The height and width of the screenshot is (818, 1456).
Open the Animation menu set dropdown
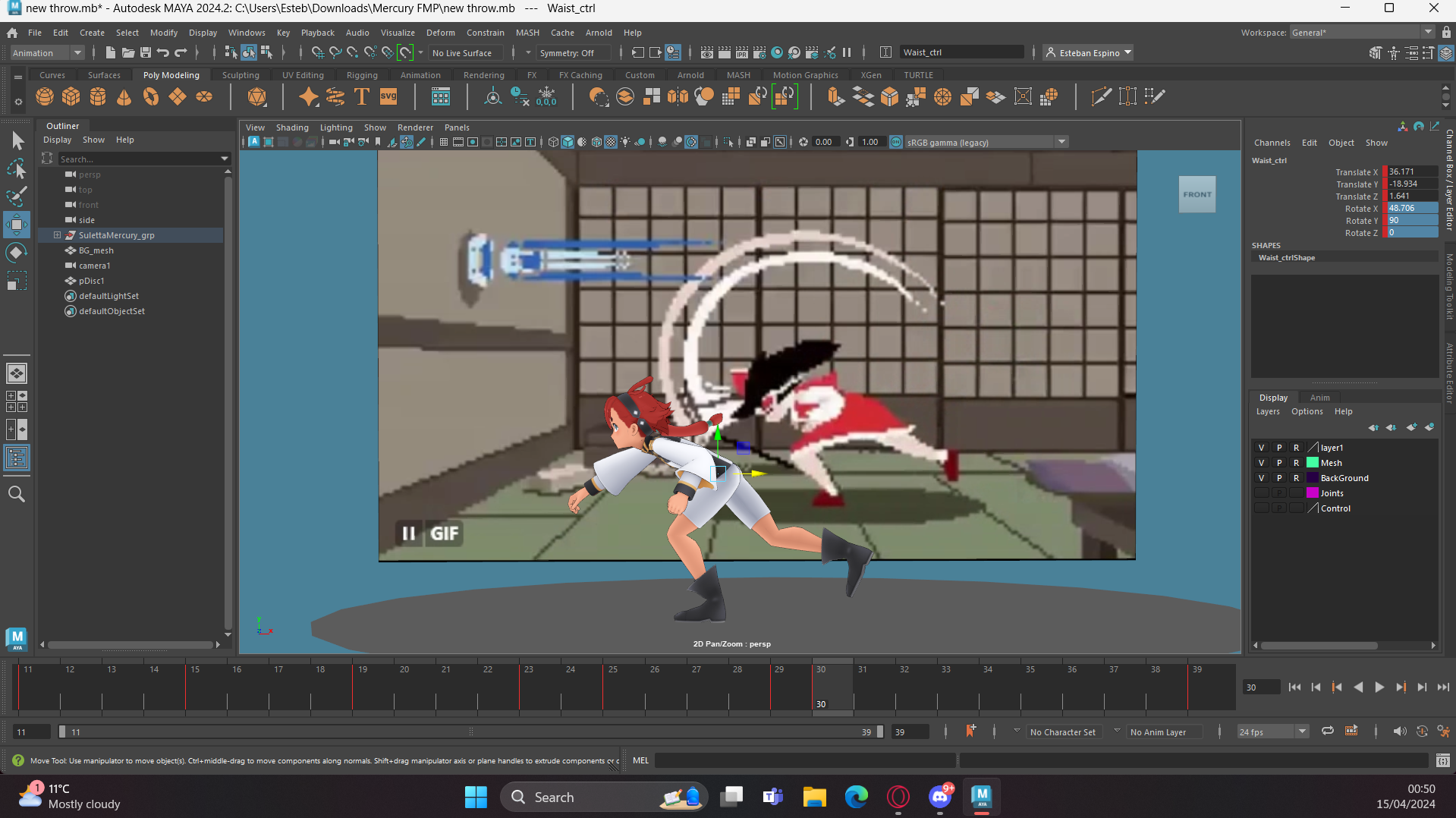click(47, 53)
